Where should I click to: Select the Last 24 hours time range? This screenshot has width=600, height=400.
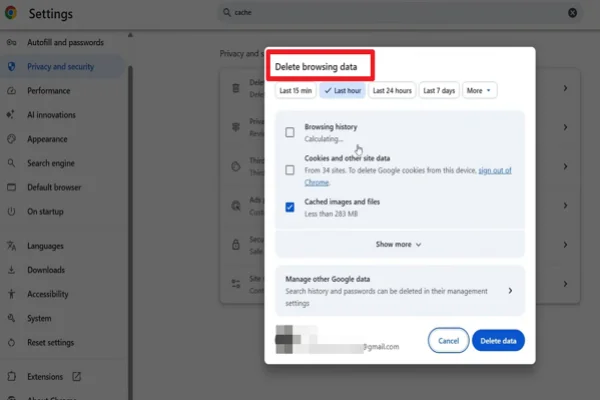click(x=391, y=91)
